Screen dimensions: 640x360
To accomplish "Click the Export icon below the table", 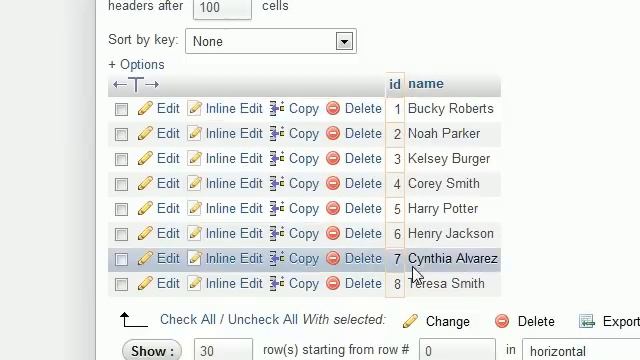I will pos(587,321).
